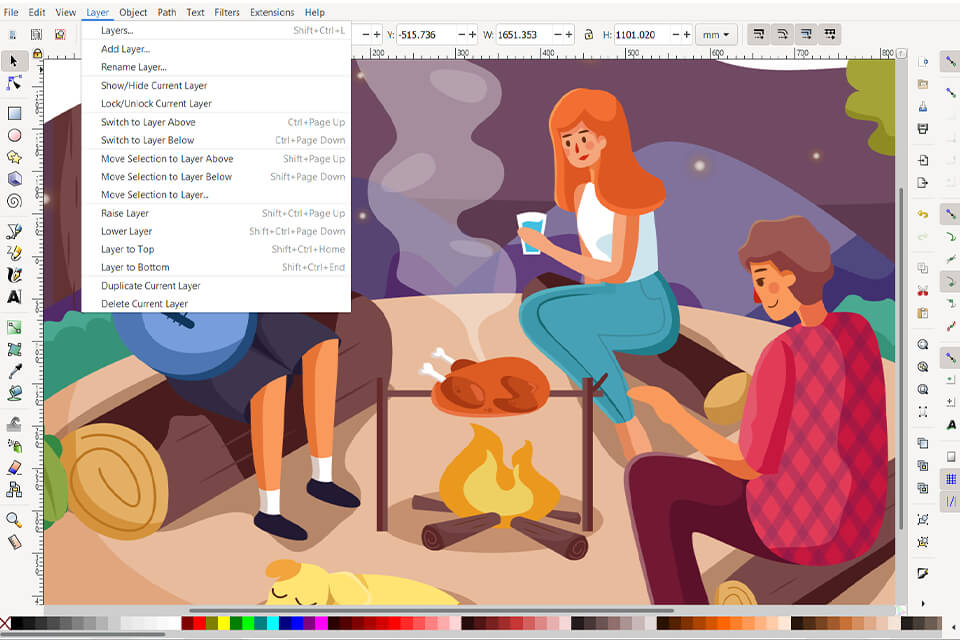Image resolution: width=960 pixels, height=640 pixels.
Task: Increase the W width value with plus
Action: coord(569,35)
